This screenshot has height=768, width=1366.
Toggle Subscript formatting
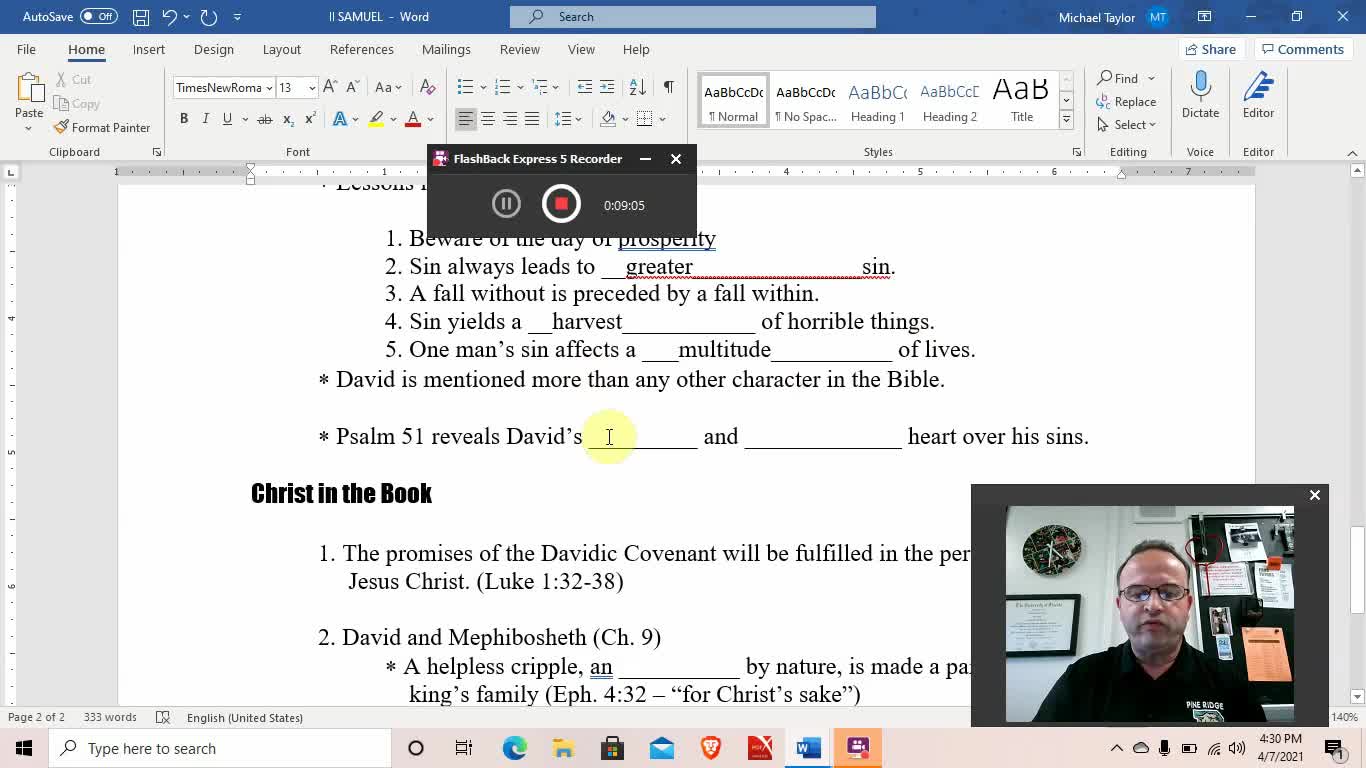[x=288, y=119]
